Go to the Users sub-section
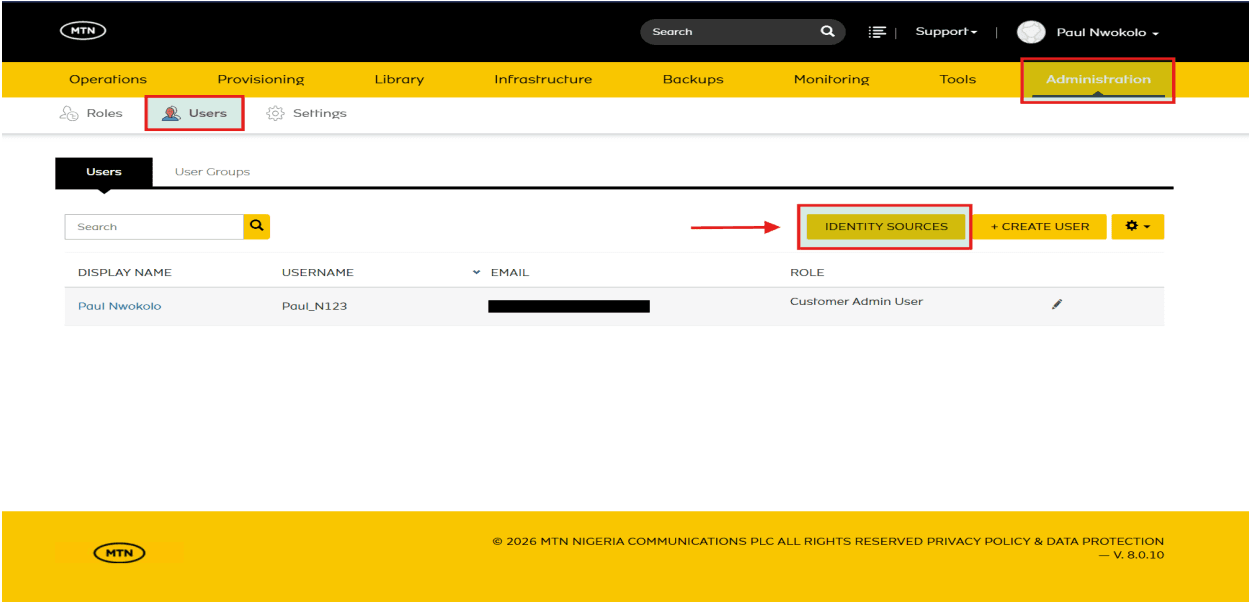Screen dimensions: 1249x602 tap(195, 113)
